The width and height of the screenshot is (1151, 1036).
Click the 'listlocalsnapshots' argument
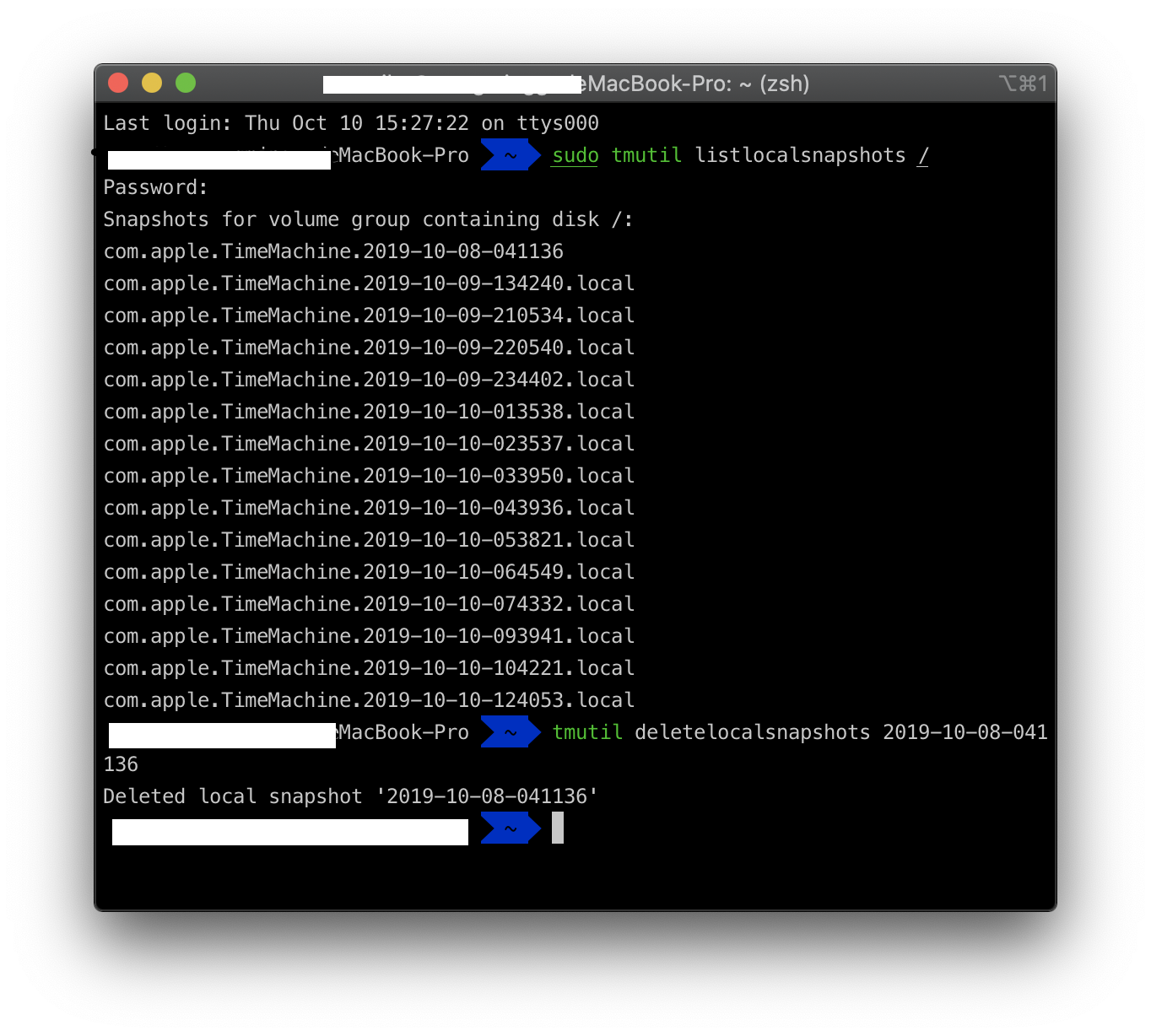coord(800,155)
